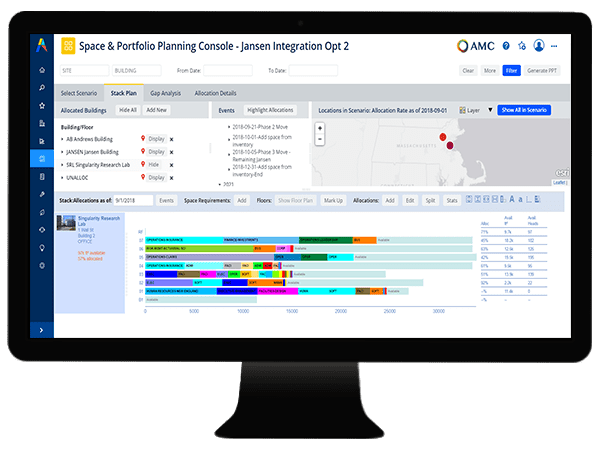600x450 pixels.
Task: Switch to the Select Scenario tab
Action: (x=79, y=93)
